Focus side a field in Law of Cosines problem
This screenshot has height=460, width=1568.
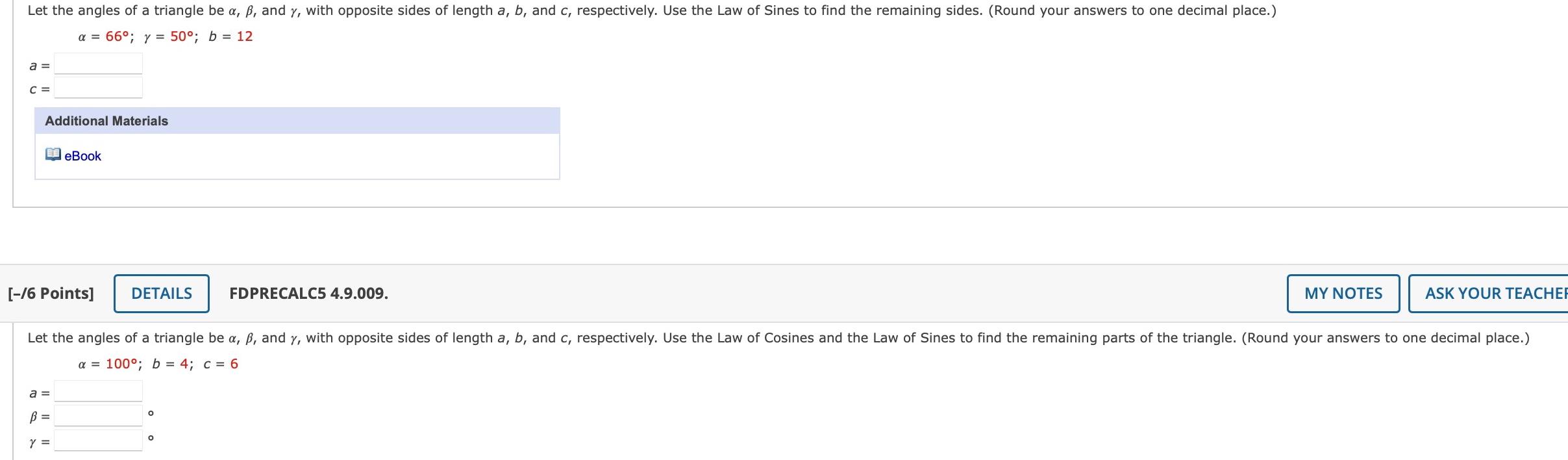tap(98, 392)
